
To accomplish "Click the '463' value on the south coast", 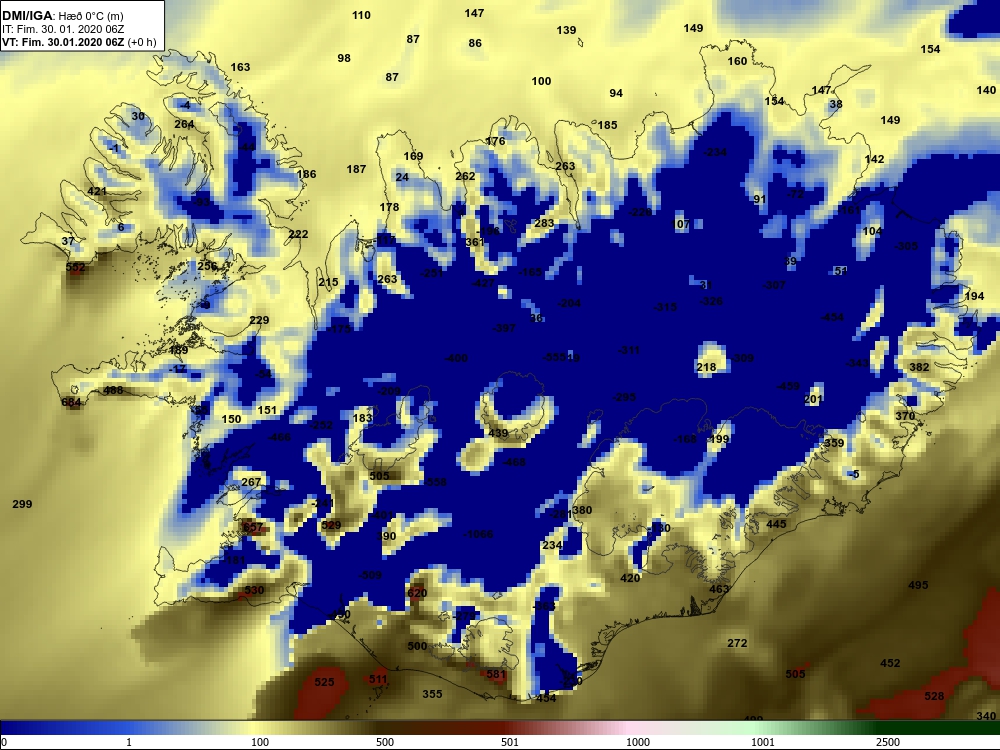I will pyautogui.click(x=719, y=589).
